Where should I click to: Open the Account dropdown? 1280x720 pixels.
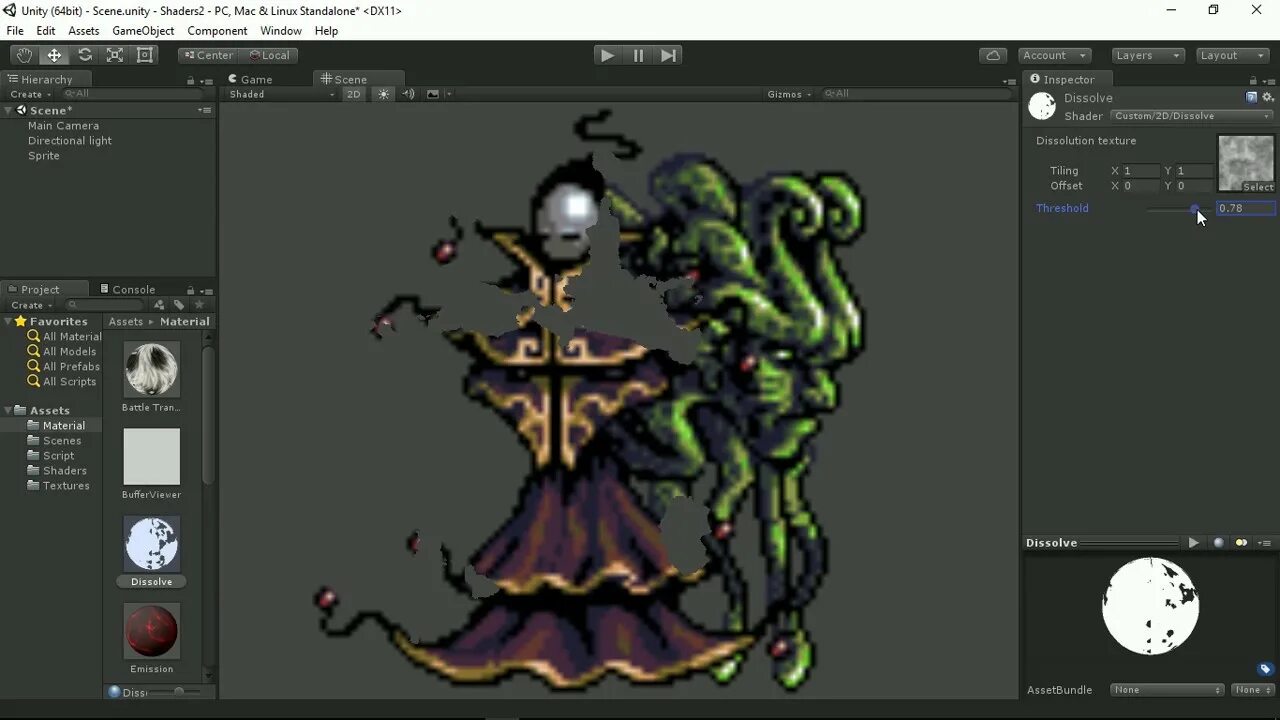coord(1055,55)
